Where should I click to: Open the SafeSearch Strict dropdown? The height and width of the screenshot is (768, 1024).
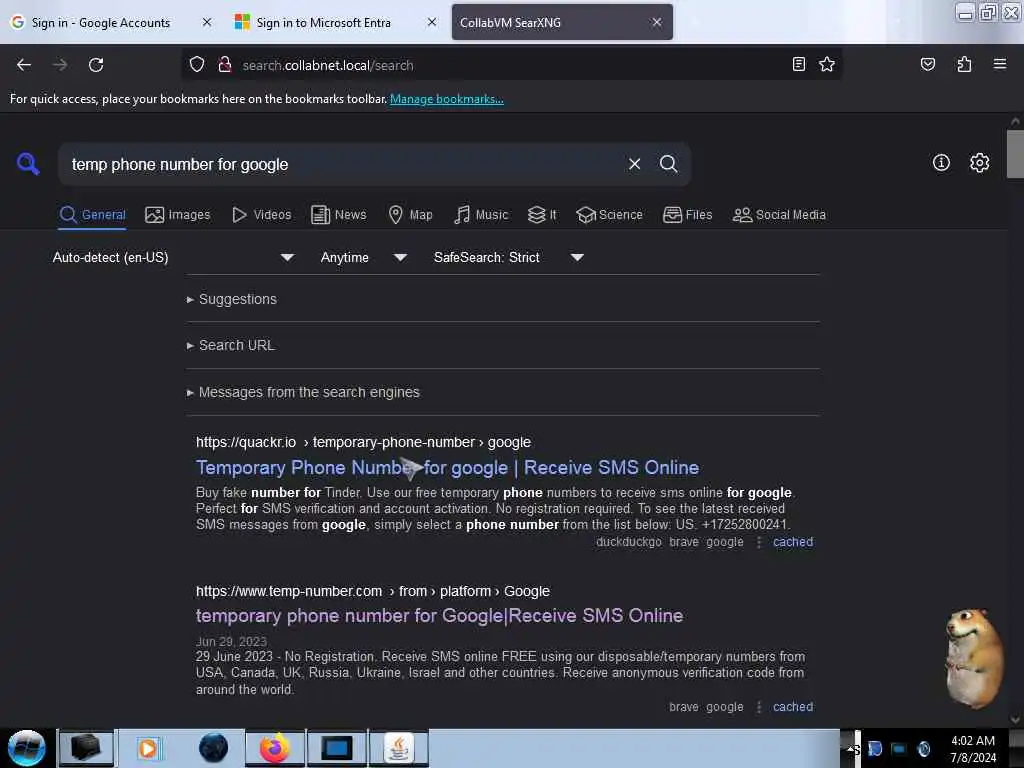point(509,257)
